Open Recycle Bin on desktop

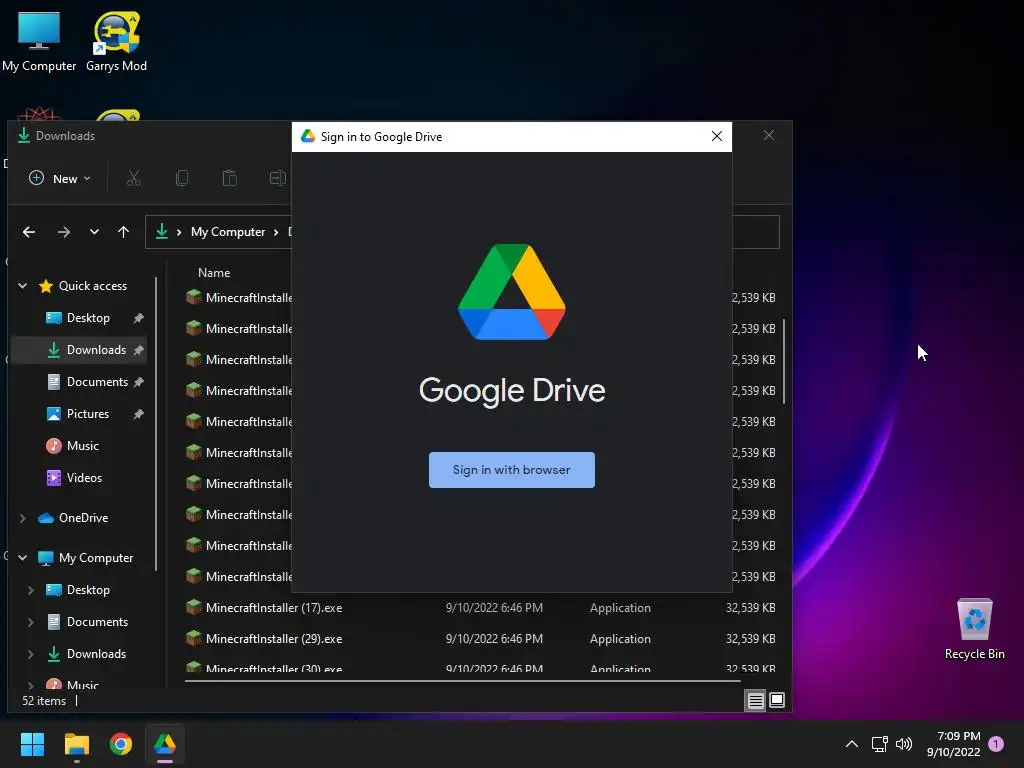(974, 629)
